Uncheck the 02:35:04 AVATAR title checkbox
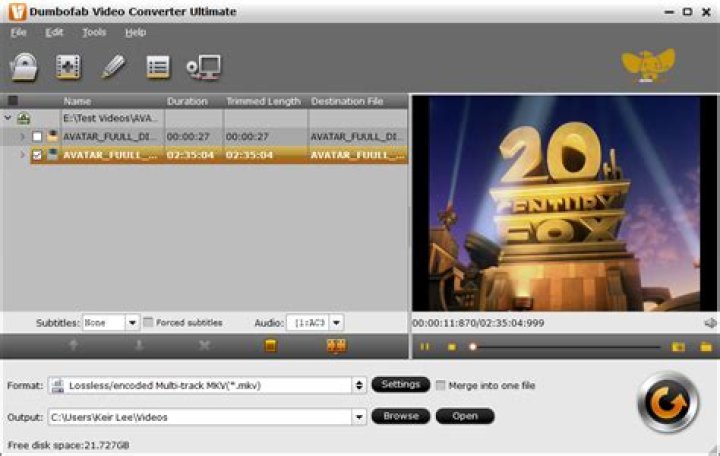The image size is (720, 456). click(x=37, y=155)
